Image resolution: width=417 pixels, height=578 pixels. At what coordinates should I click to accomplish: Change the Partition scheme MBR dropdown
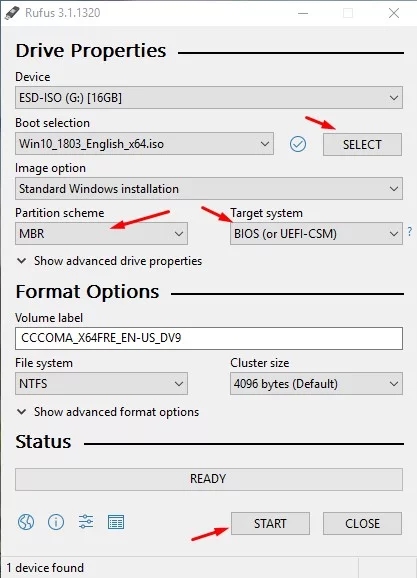(x=101, y=233)
